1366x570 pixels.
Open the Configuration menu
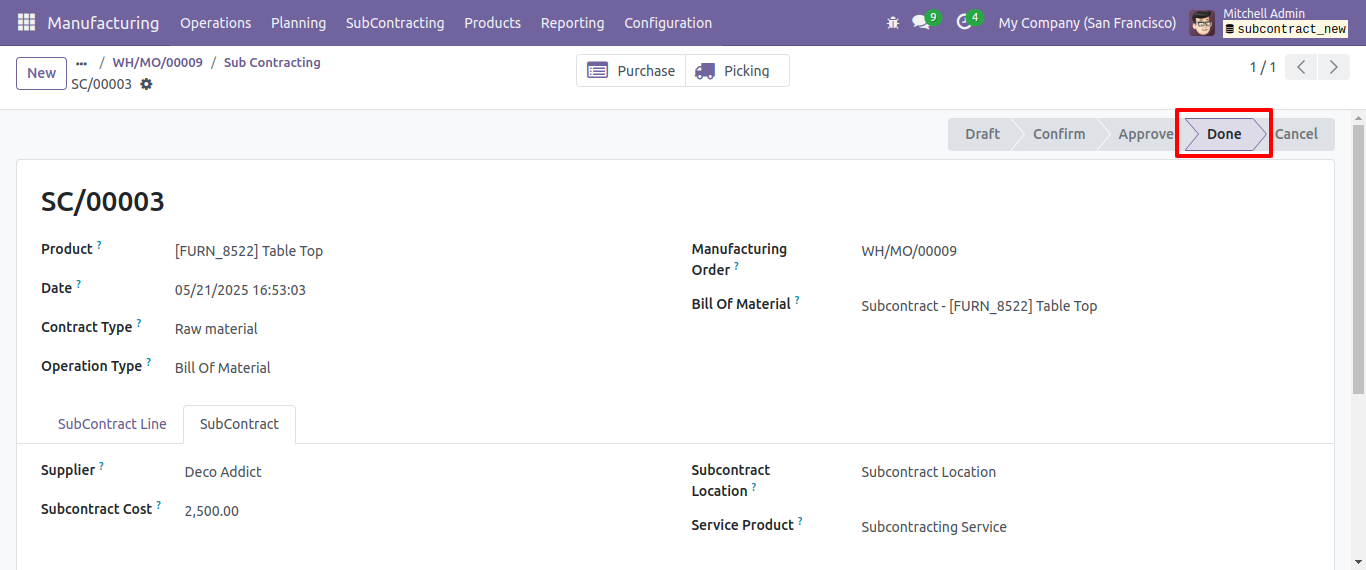coord(668,22)
